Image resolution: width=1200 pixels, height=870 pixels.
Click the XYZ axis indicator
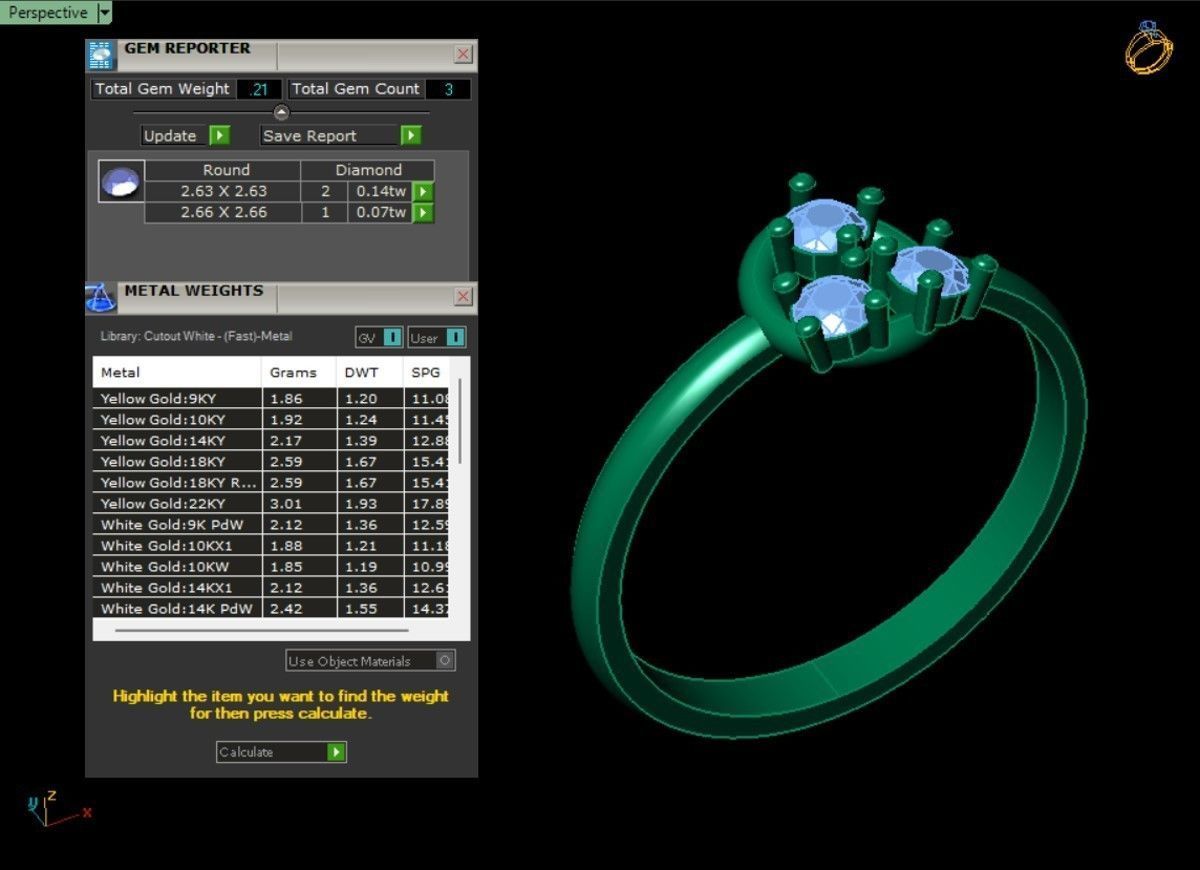coord(58,808)
